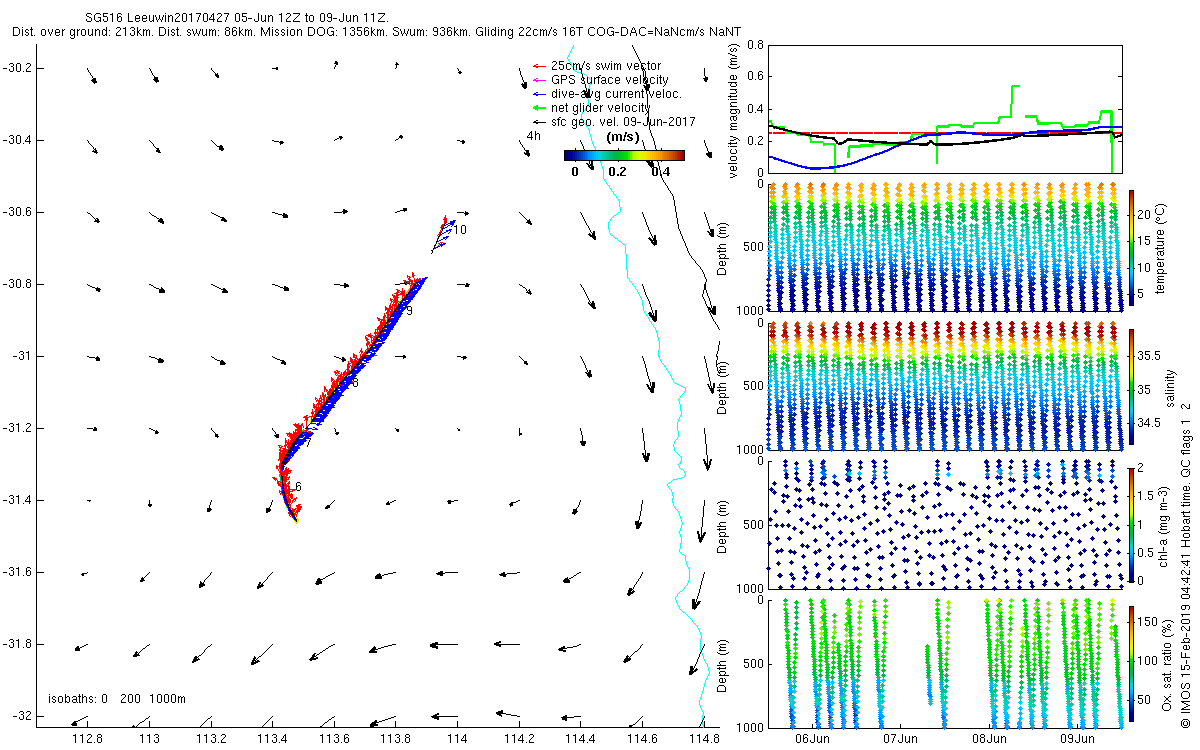Viewport: 1200px width, 750px height.
Task: Click the '4h' scale label near legend
Action: (534, 135)
